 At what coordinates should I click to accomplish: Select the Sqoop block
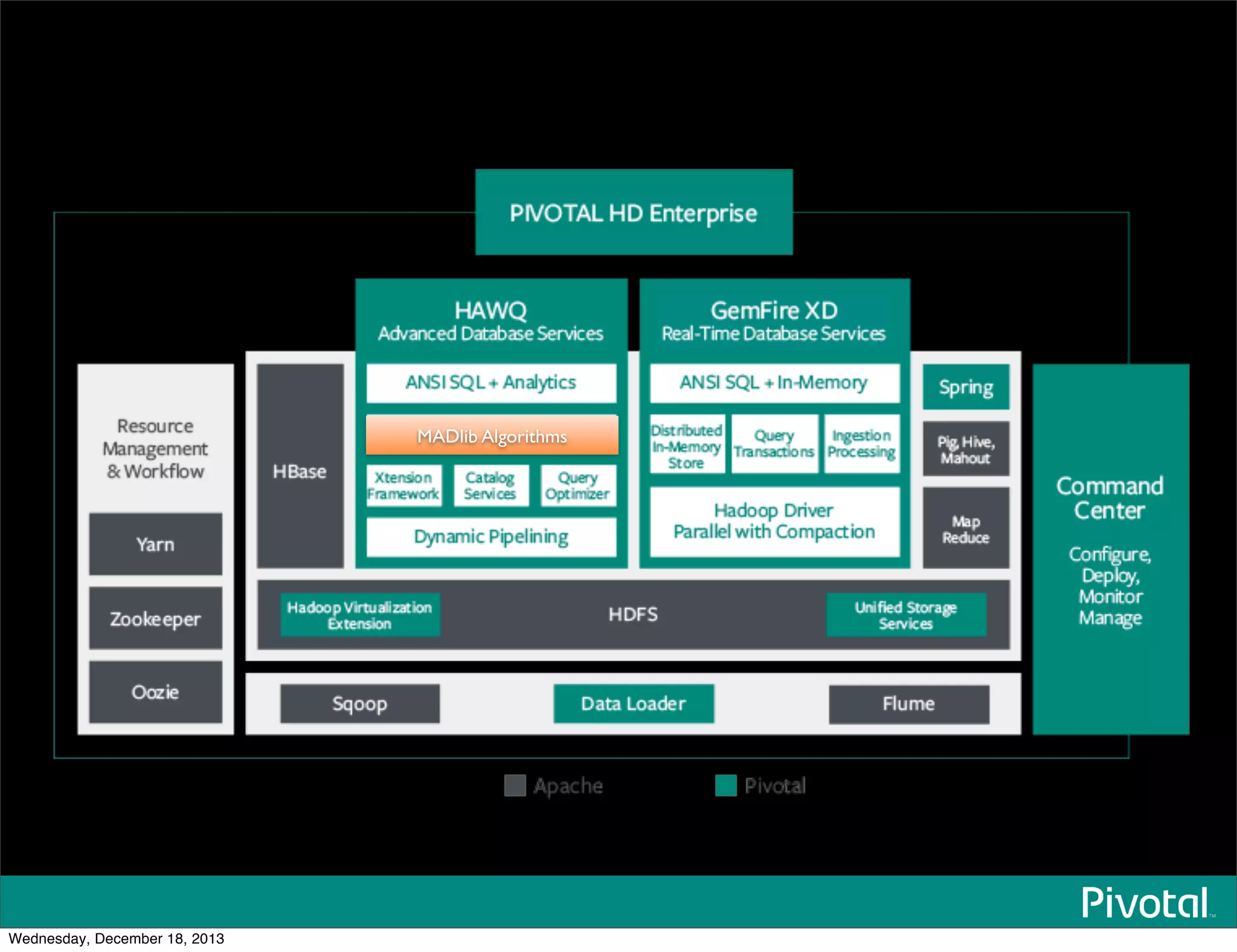coord(360,704)
